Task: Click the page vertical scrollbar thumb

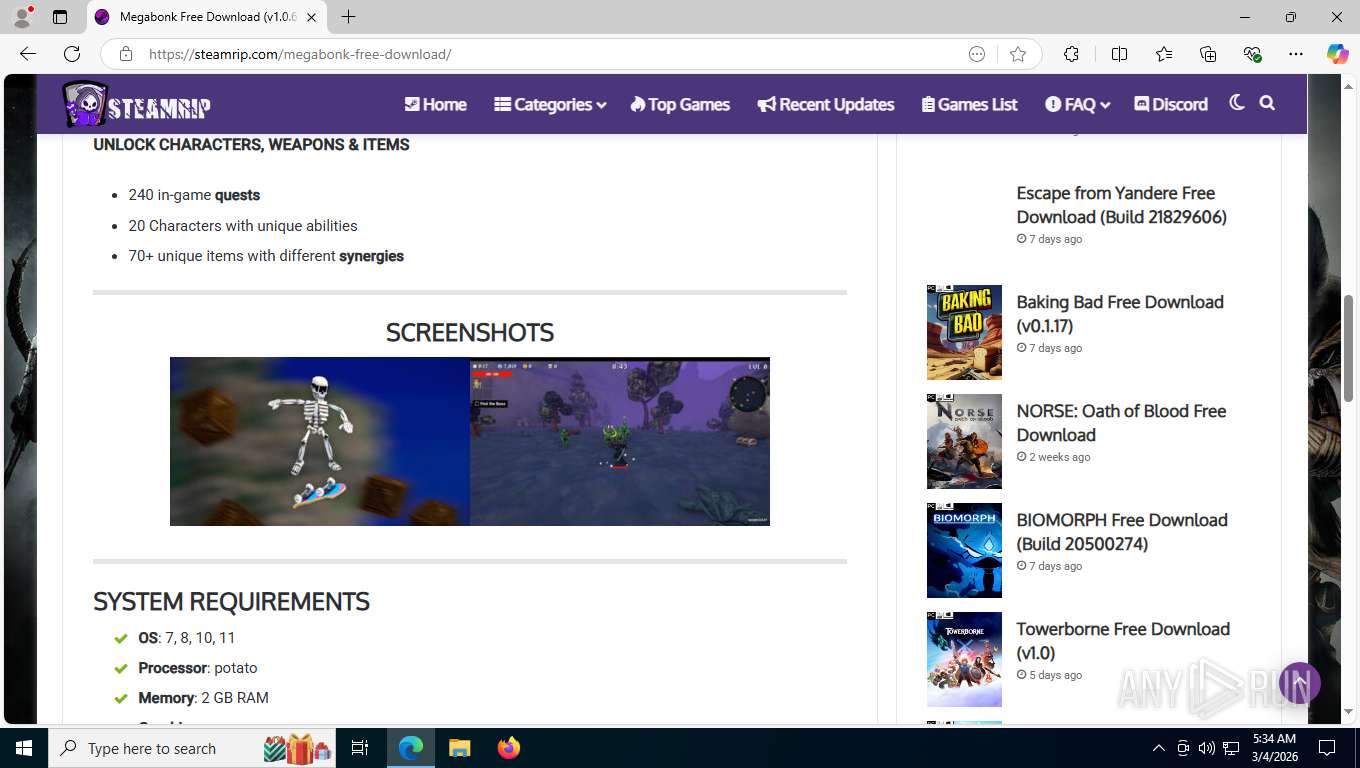Action: 1348,350
